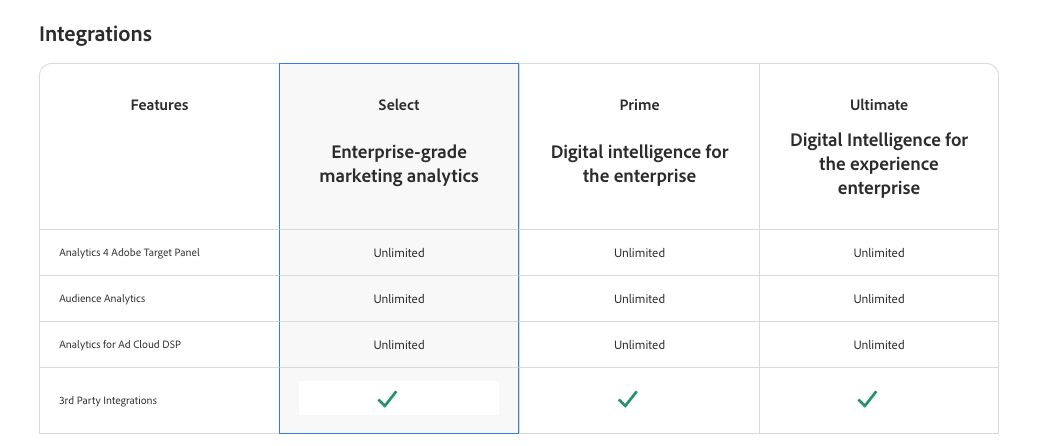The width and height of the screenshot is (1041, 446).
Task: Click the Analytics for Ad Cloud DSP label
Action: pyautogui.click(x=120, y=345)
